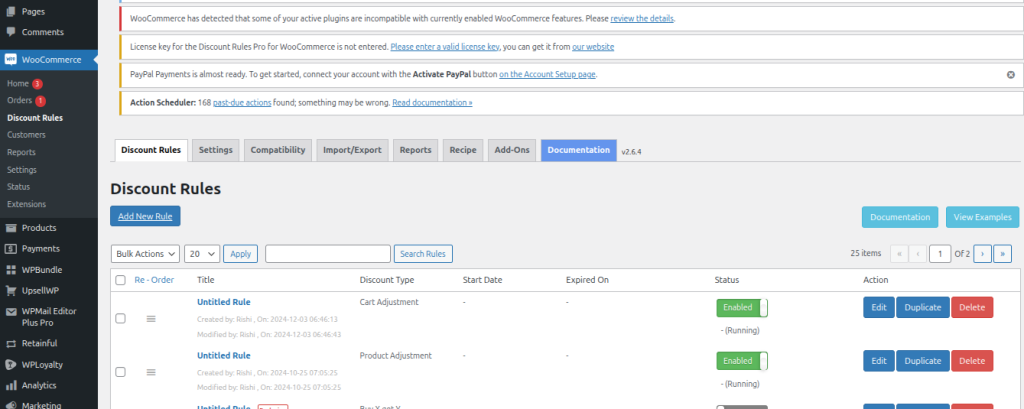This screenshot has height=409, width=1024.
Task: Open Products via its sidebar icon
Action: pyautogui.click(x=11, y=228)
